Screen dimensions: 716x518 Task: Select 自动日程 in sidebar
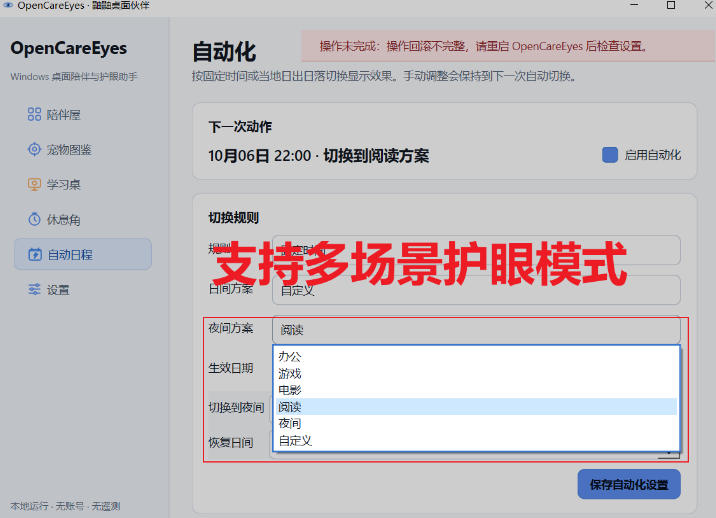click(83, 254)
